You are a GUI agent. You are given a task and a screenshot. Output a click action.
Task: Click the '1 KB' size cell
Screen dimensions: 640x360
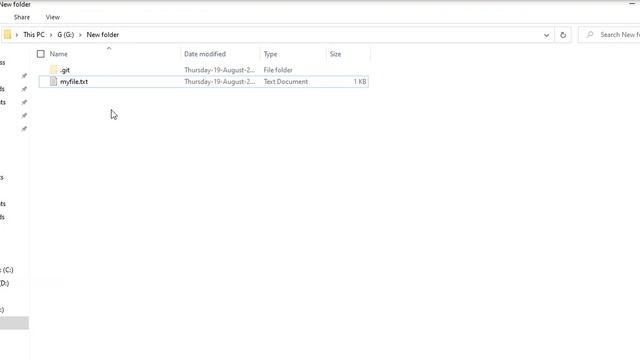(x=360, y=82)
